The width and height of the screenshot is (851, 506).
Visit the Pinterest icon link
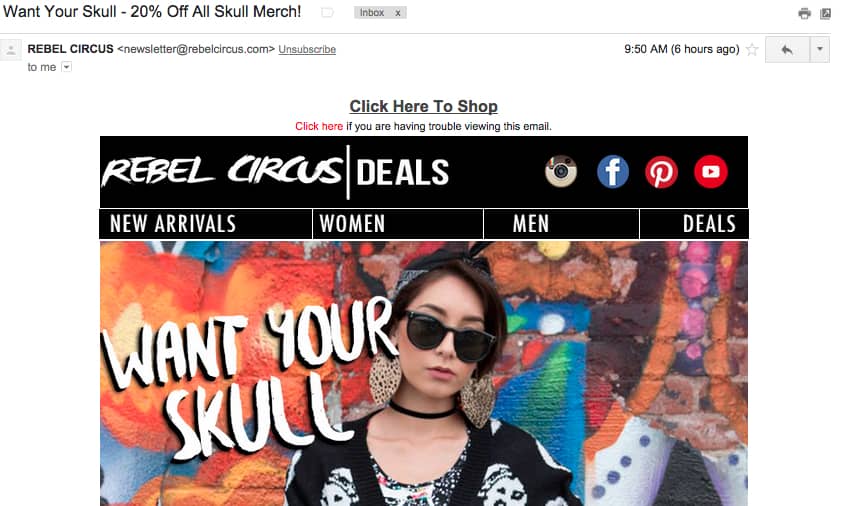pyautogui.click(x=661, y=172)
